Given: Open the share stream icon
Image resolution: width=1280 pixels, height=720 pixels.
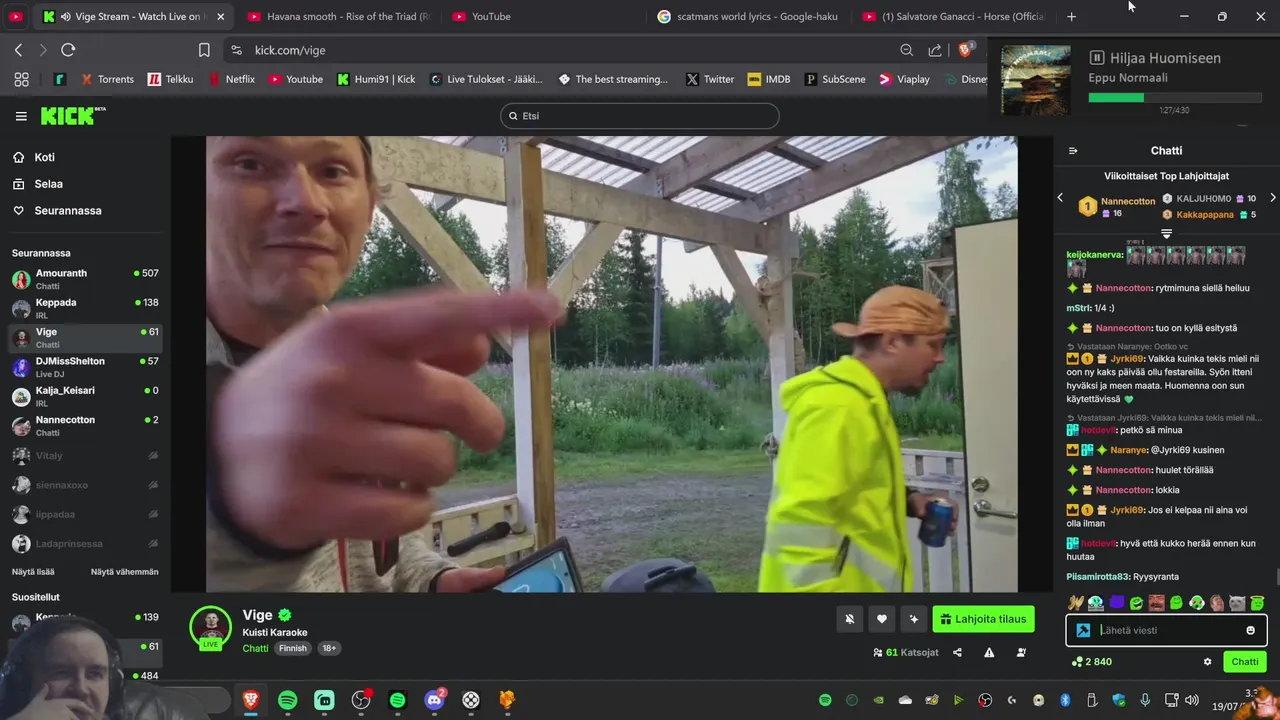Looking at the screenshot, I should 957,653.
